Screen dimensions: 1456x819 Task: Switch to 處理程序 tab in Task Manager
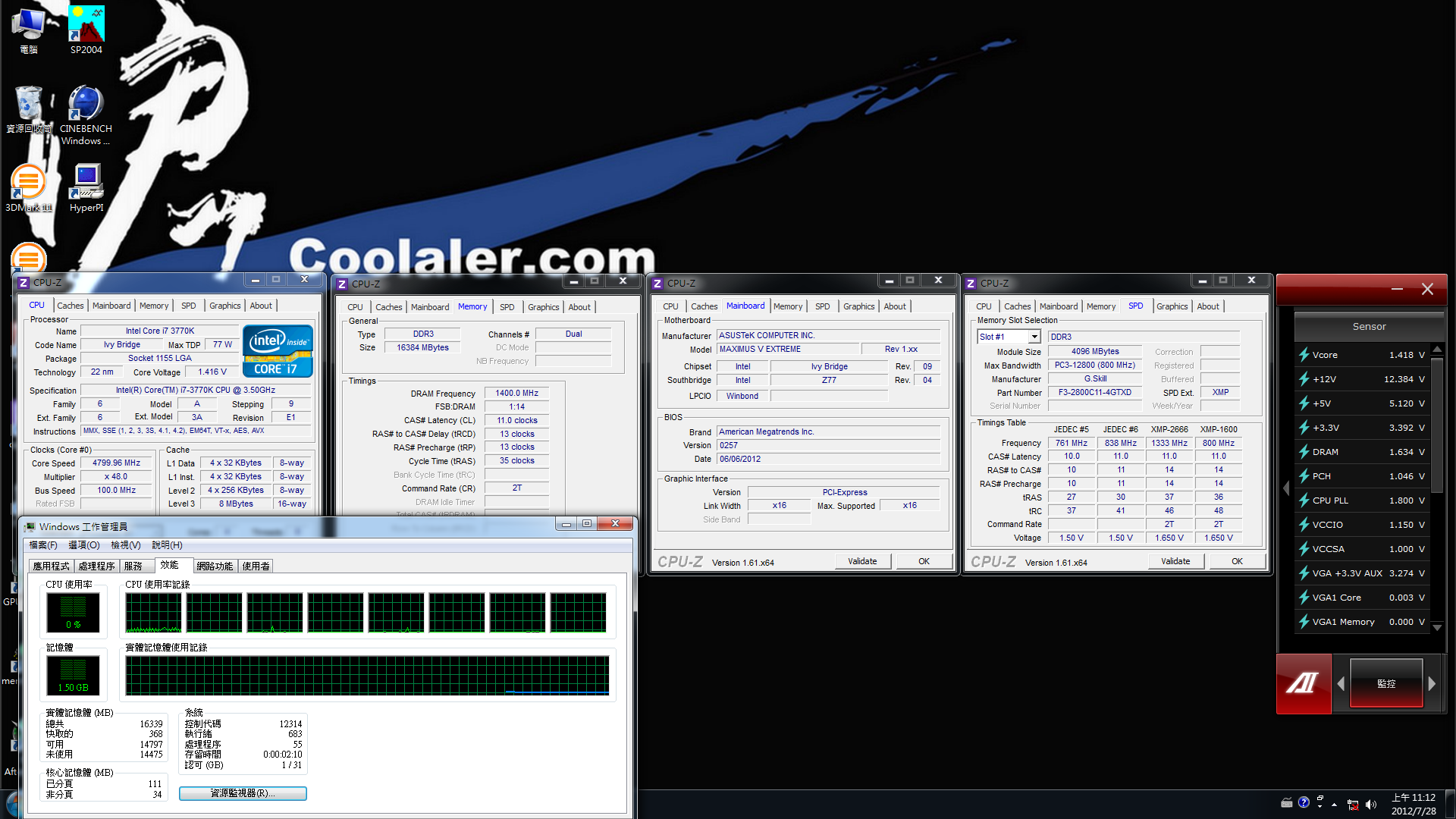coord(97,566)
